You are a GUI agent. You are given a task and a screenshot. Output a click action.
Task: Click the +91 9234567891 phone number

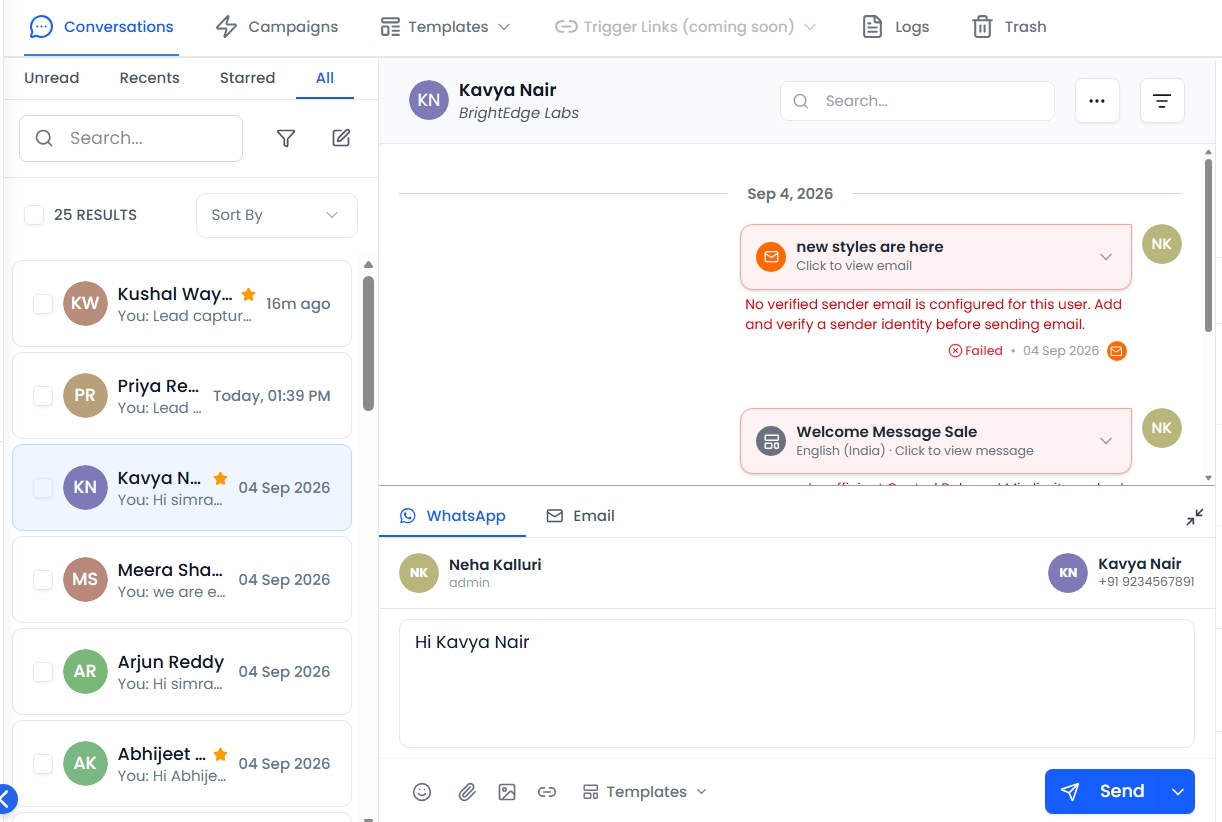1146,582
